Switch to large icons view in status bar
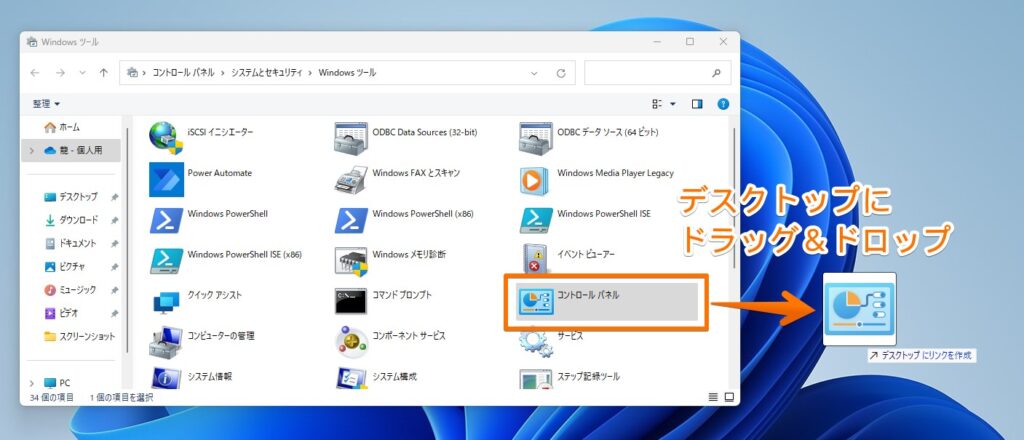 [x=729, y=397]
